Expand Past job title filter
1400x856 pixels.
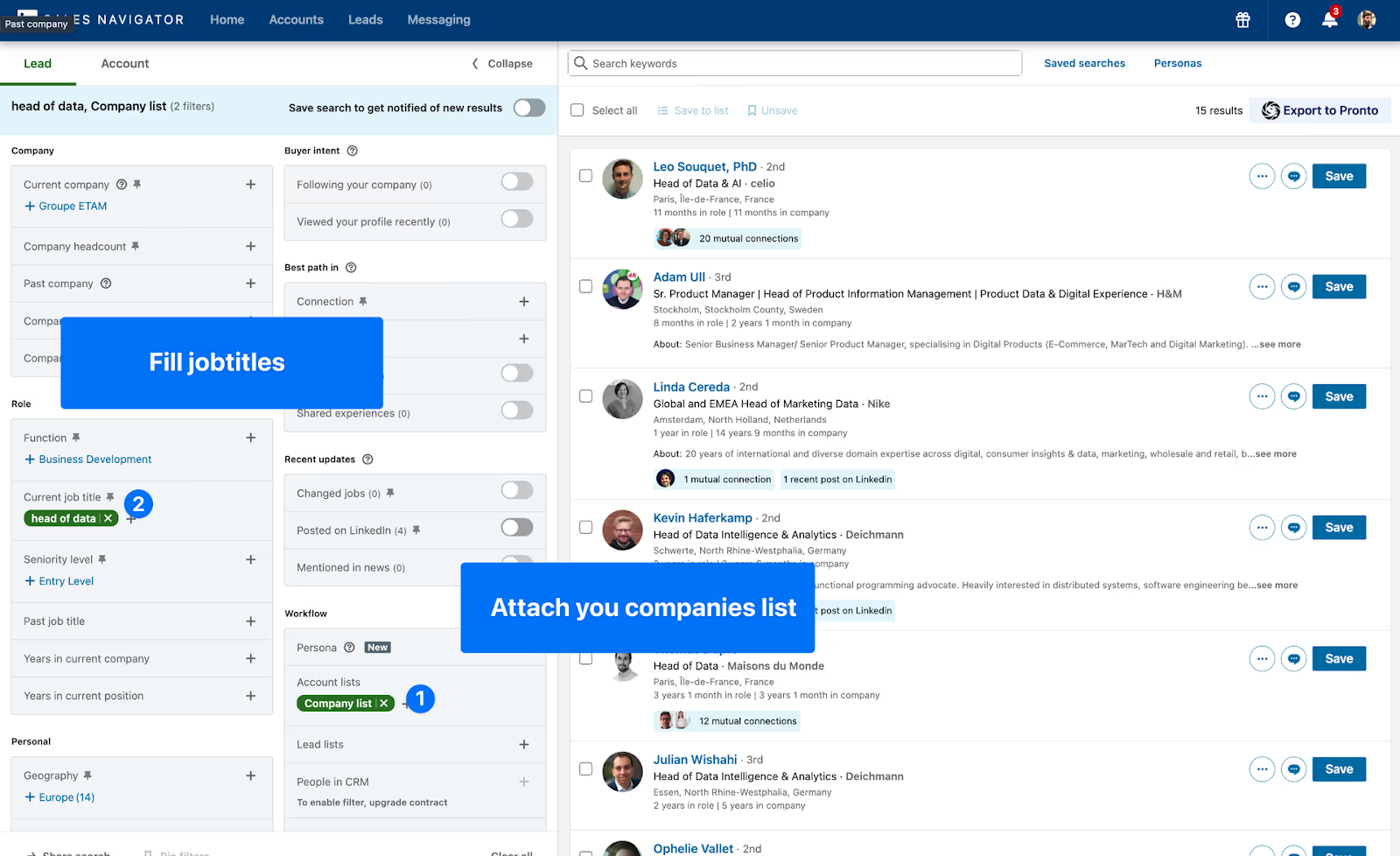tap(251, 621)
